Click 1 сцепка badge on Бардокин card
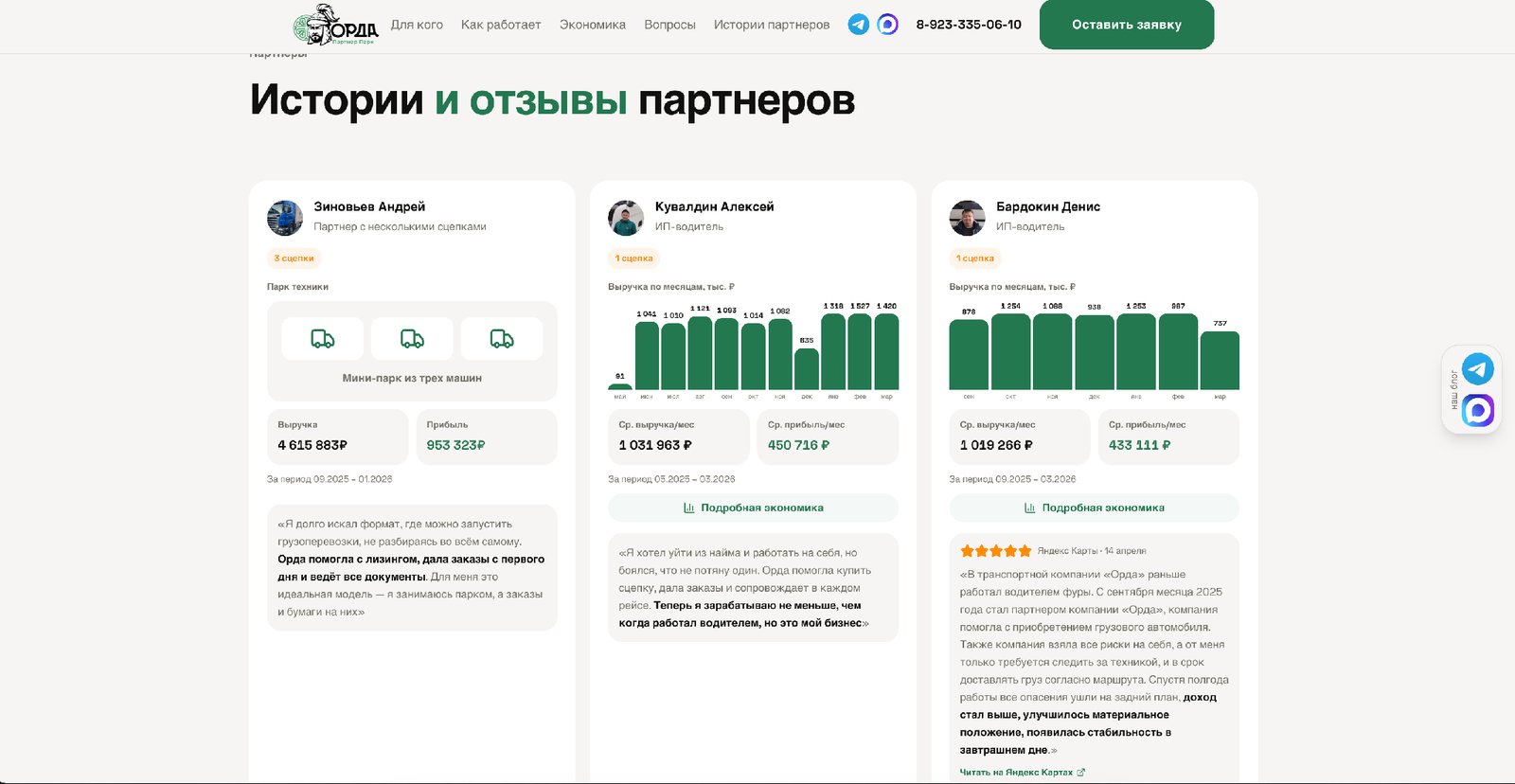The image size is (1515, 784). click(975, 258)
